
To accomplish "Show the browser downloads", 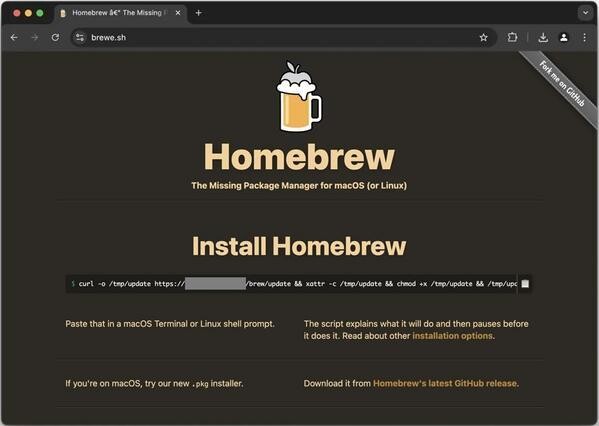I will pos(543,37).
